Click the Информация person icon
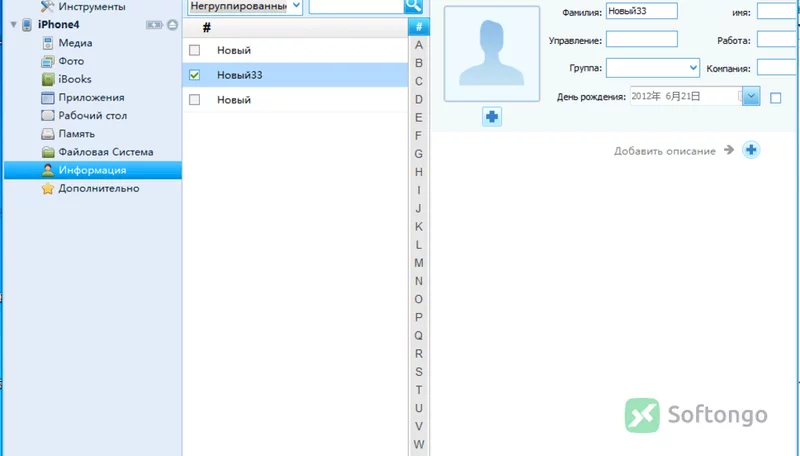 coord(47,170)
